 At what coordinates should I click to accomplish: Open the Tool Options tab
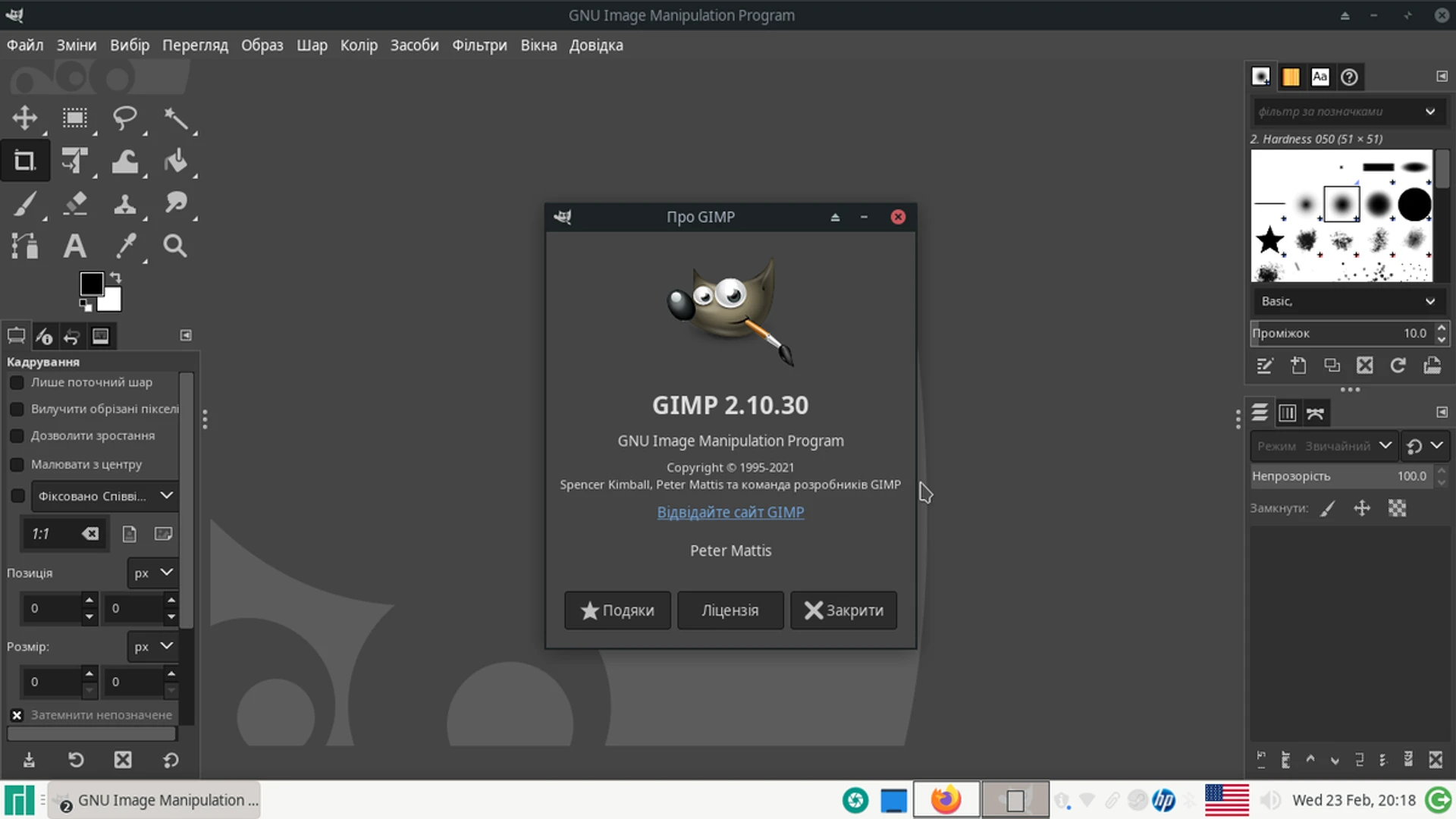click(16, 336)
